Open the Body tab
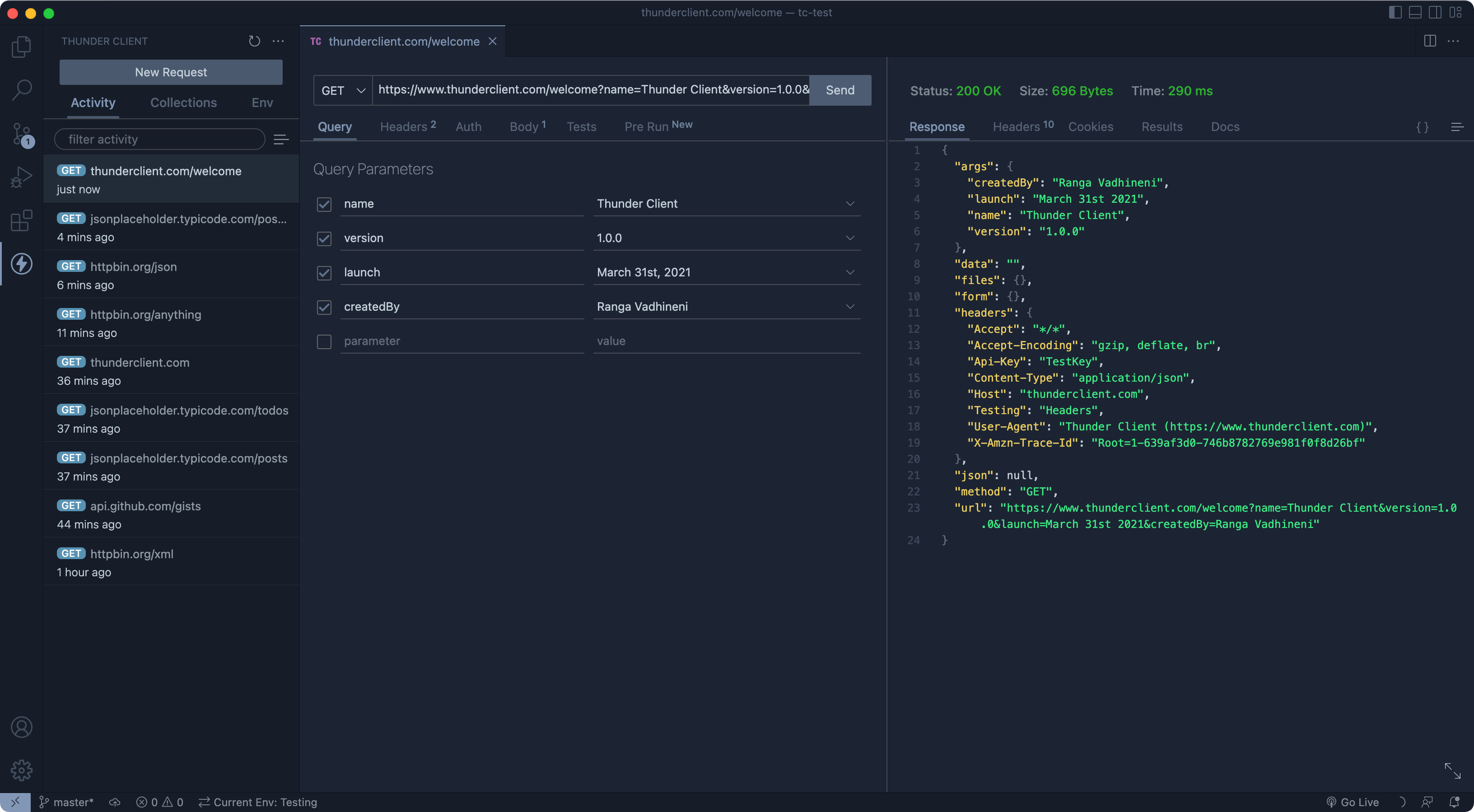This screenshot has width=1474, height=812. [527, 126]
